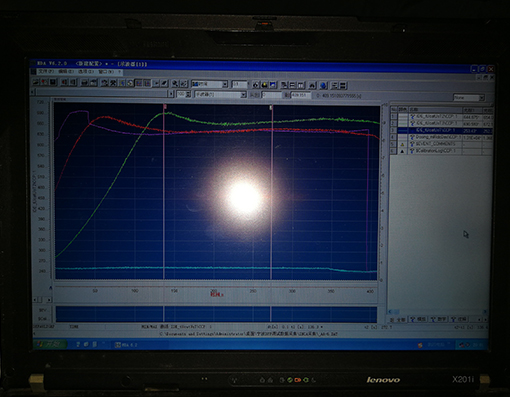The height and width of the screenshot is (397, 510).
Task: Click the yellow warning icon on SEVENT_COMMENTS row
Action: [402, 144]
